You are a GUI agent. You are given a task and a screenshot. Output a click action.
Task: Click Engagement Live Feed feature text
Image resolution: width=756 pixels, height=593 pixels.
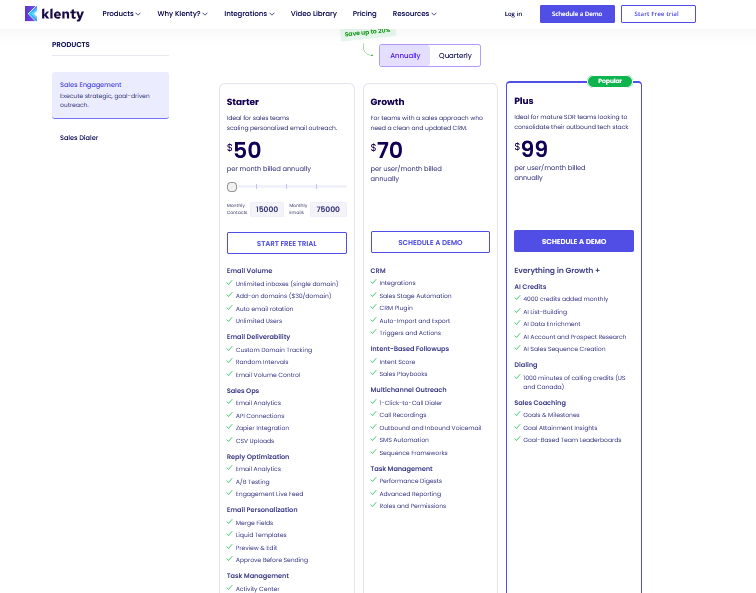[270, 494]
